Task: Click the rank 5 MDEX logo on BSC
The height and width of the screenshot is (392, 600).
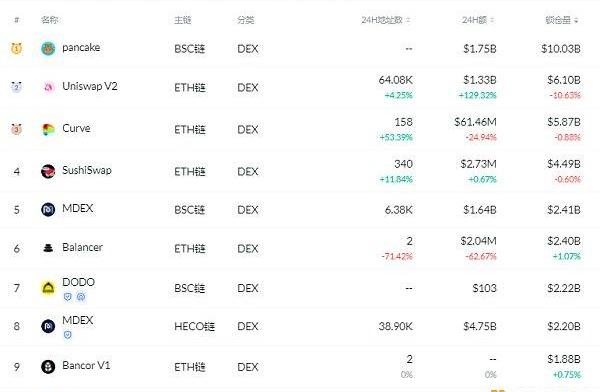Action: 48,209
